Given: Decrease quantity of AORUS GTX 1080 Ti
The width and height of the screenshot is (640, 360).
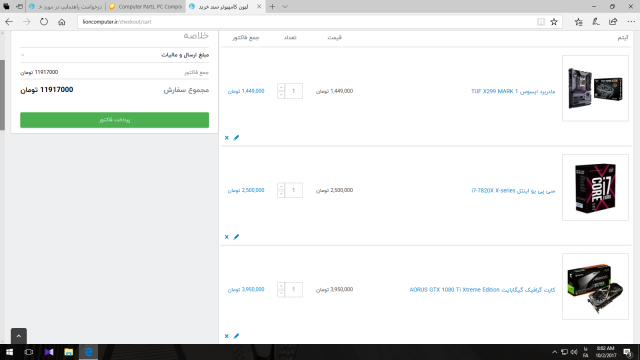Looking at the screenshot, I should pyautogui.click(x=281, y=293).
